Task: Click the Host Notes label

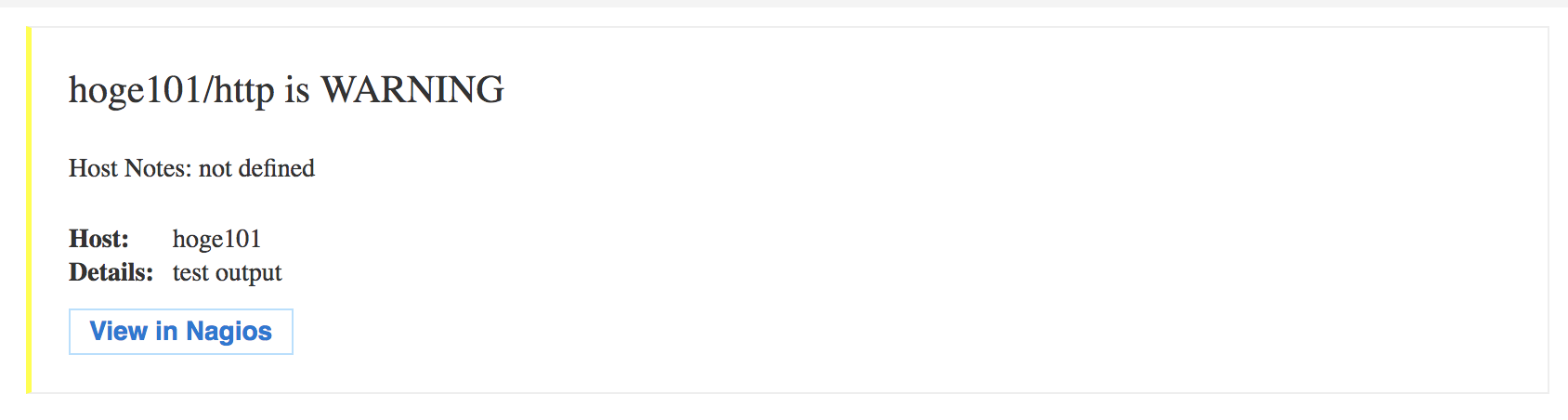Action: [130, 168]
